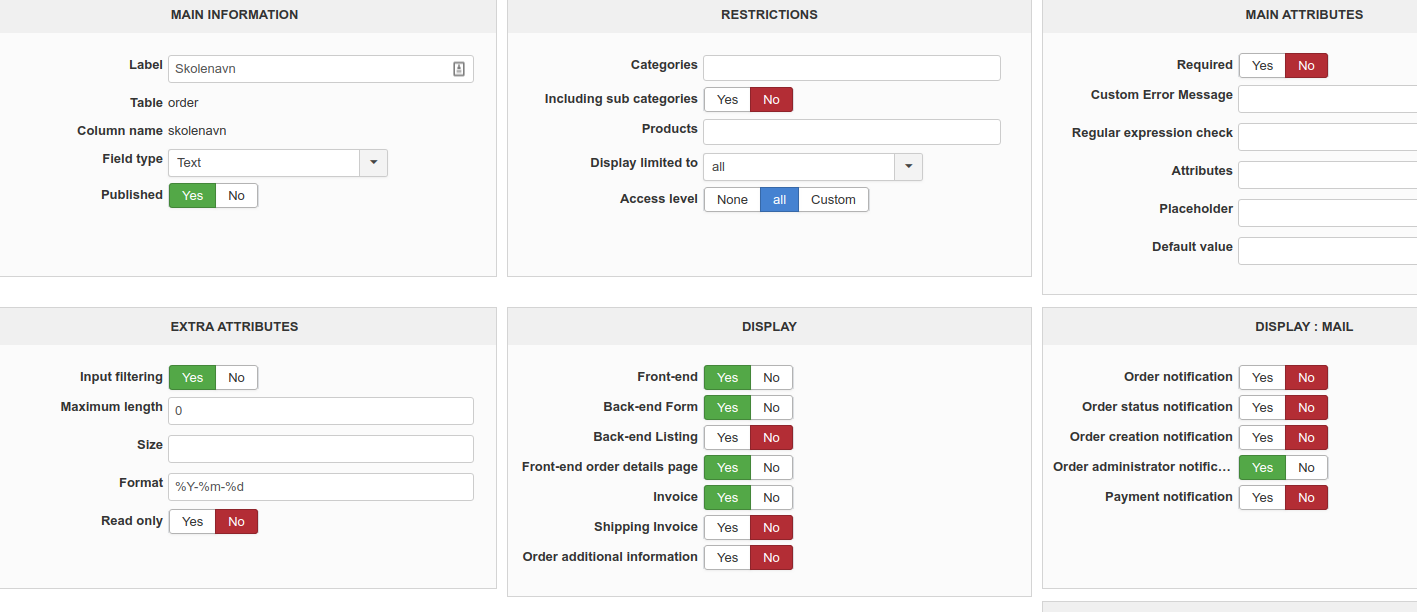Turn on Shipping Invoice display
The image size is (1417, 612).
point(727,528)
